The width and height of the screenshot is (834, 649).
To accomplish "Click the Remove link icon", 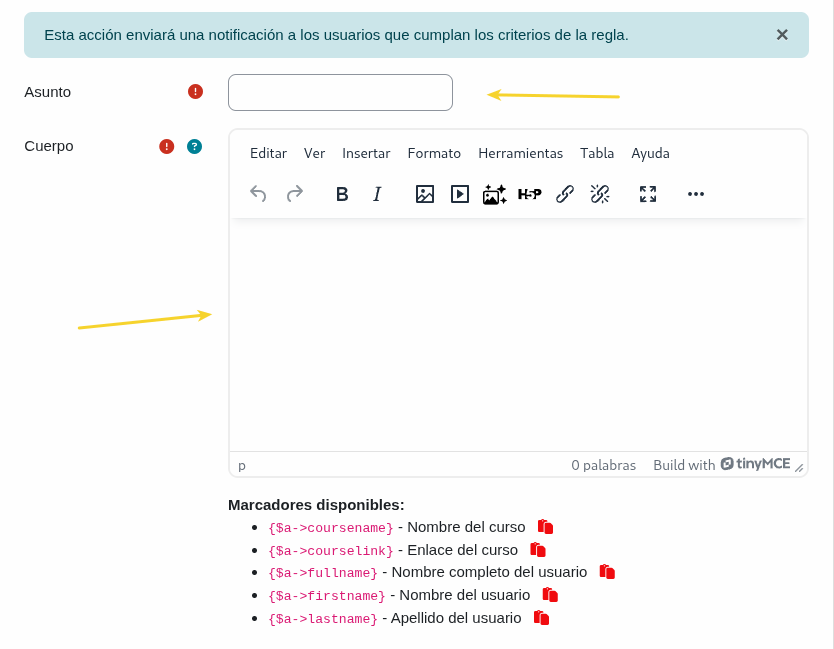I will tap(600, 194).
